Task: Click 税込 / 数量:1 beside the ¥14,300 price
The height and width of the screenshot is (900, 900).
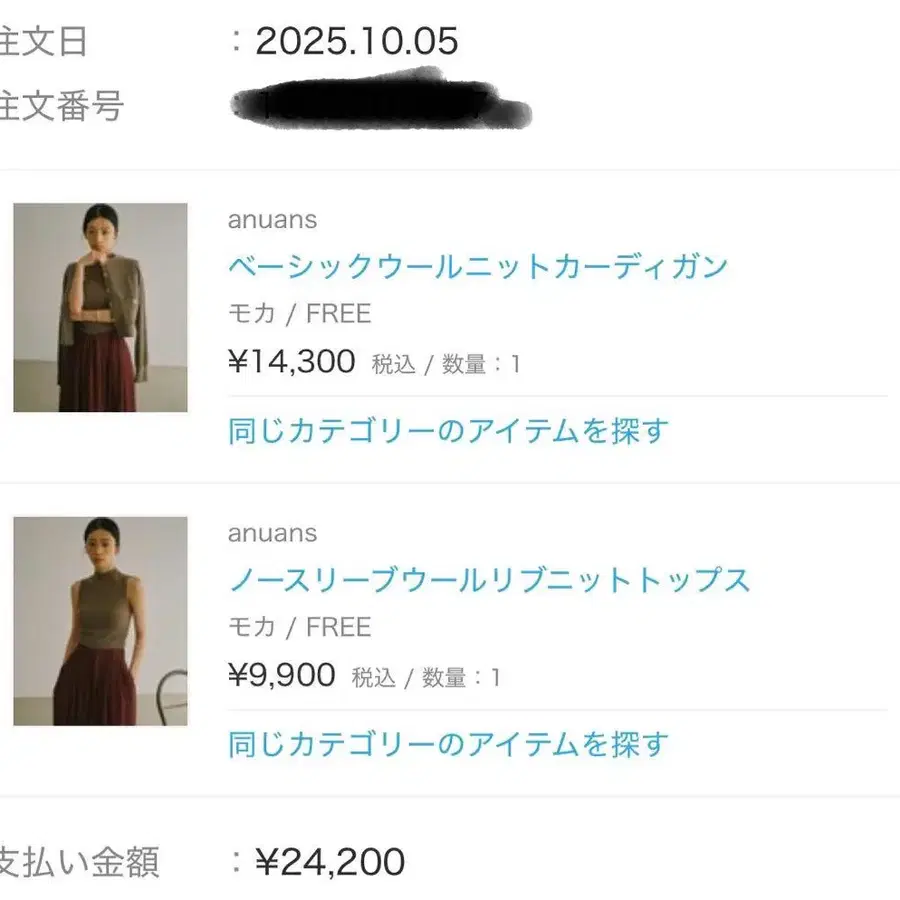Action: coord(446,365)
